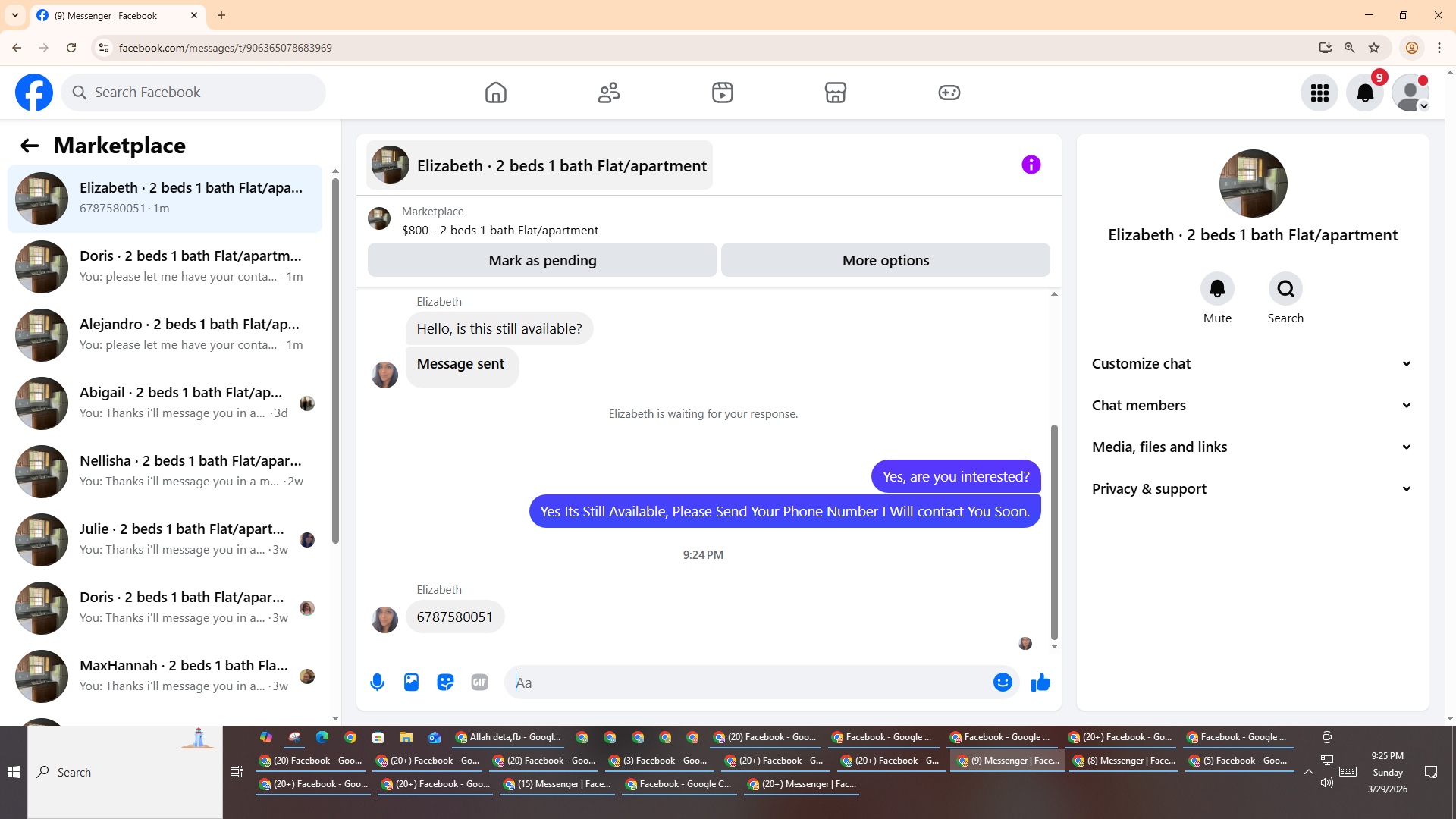Click the Search Facebook field
Viewport: 1456px width, 819px height.
point(193,93)
